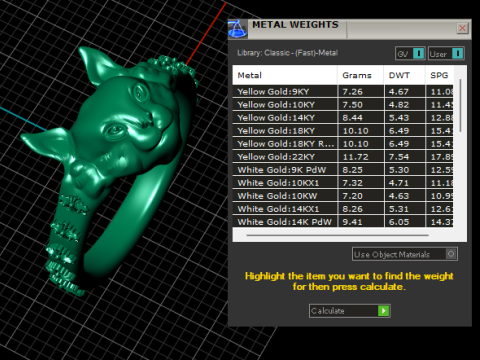Select the Yellow Gold:10KY row

pyautogui.click(x=343, y=105)
